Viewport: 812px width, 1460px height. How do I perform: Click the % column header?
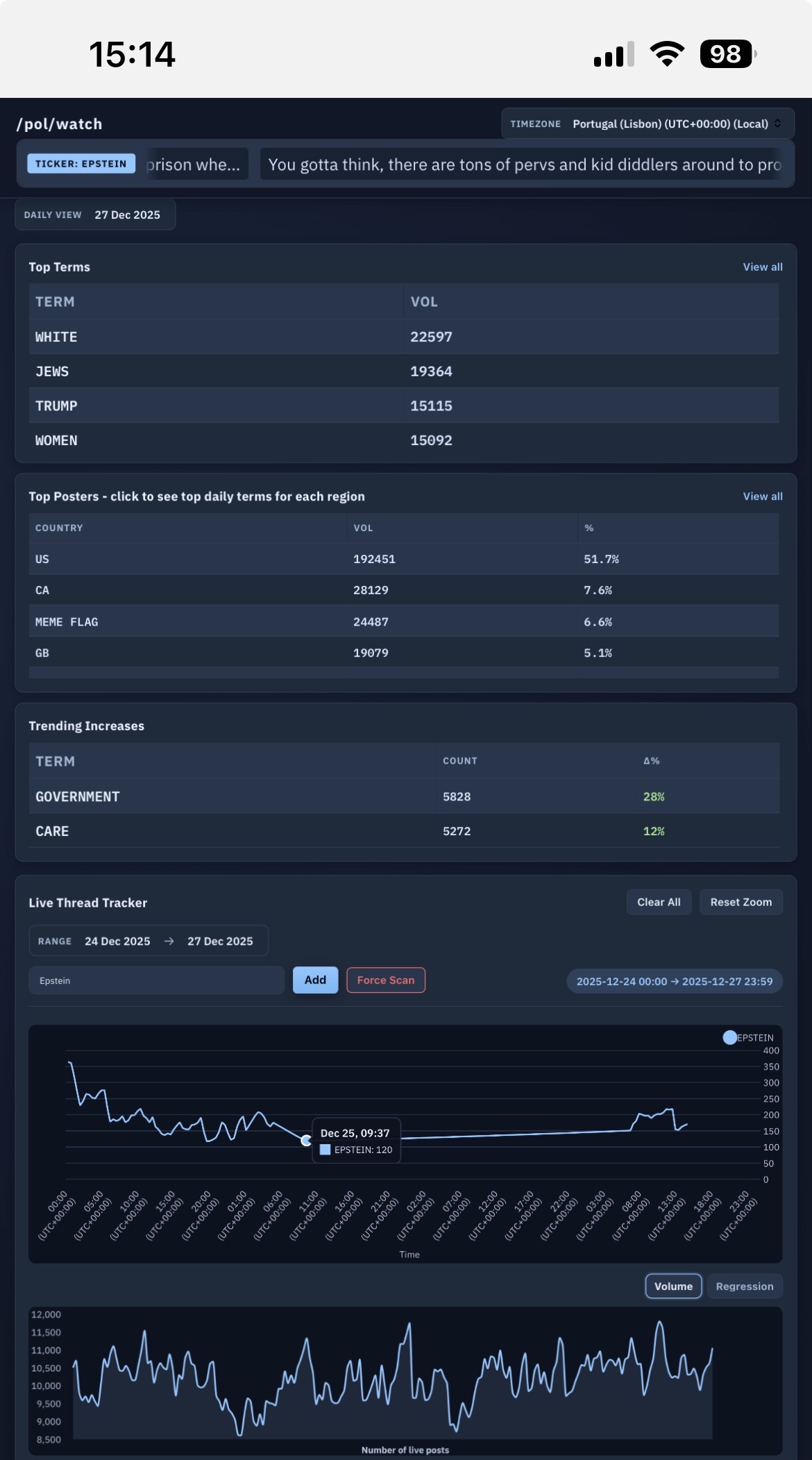click(589, 528)
